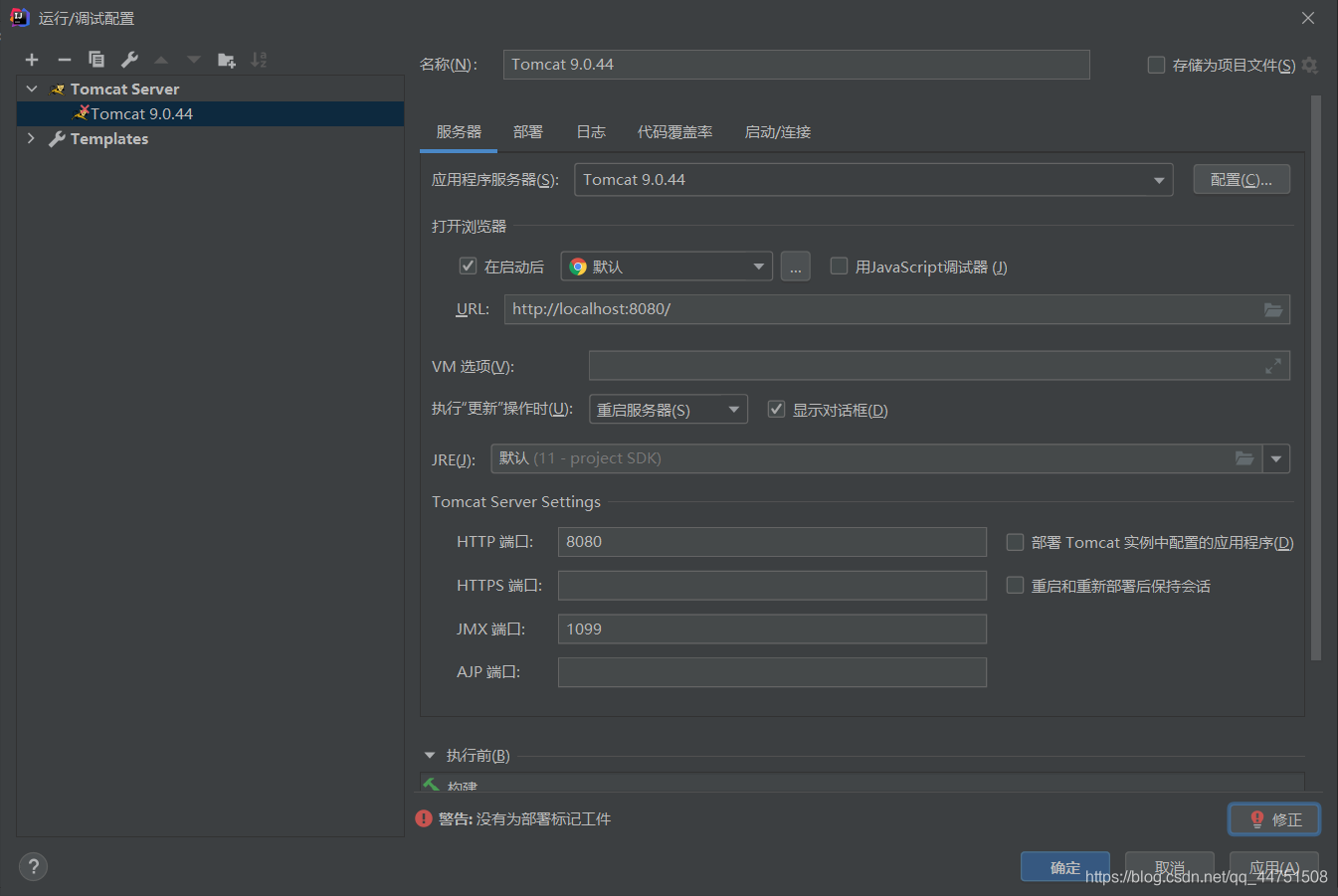Enable the JavaScript debugger checkbox
The image size is (1338, 896).
(839, 266)
